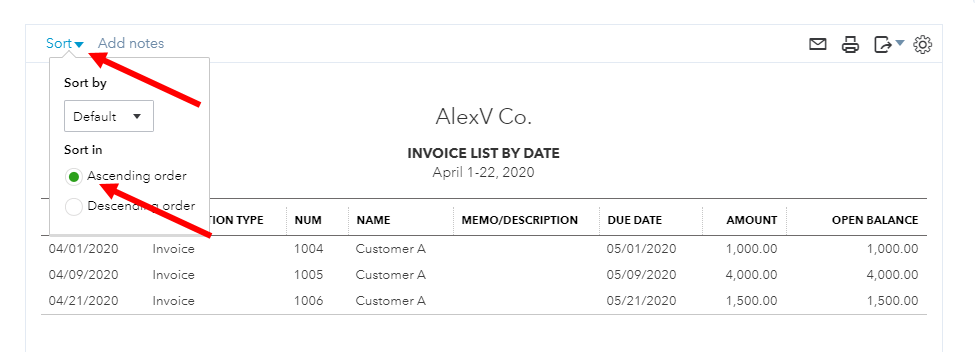
Task: Open the 04/09/2020 invoice date cell
Action: [83, 275]
